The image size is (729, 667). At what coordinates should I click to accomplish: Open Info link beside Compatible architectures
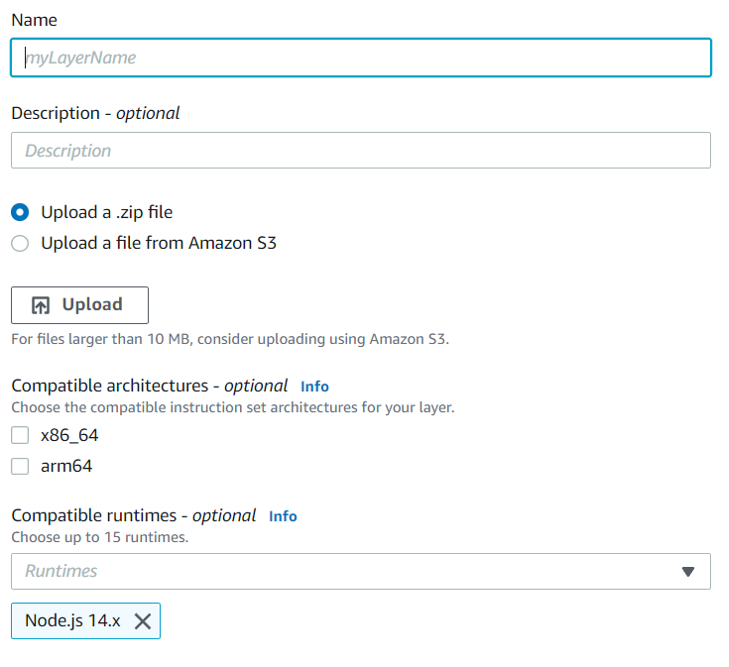click(314, 386)
